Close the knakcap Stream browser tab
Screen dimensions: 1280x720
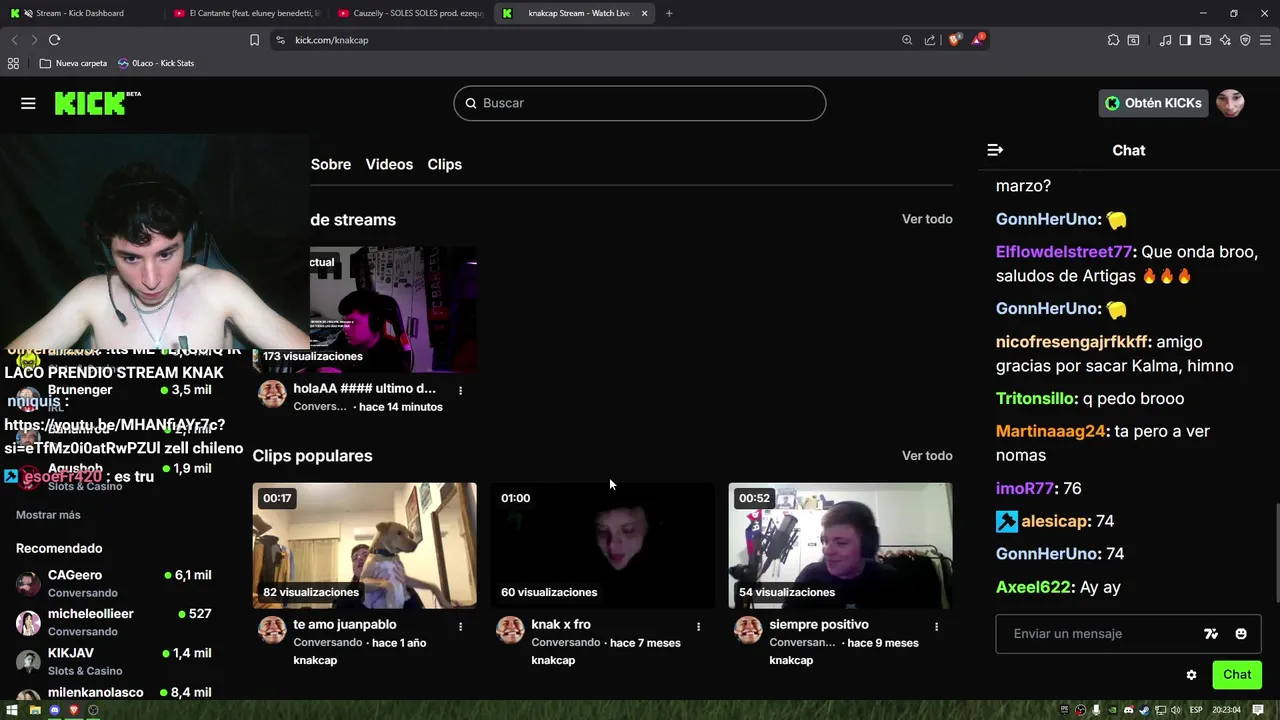644,13
